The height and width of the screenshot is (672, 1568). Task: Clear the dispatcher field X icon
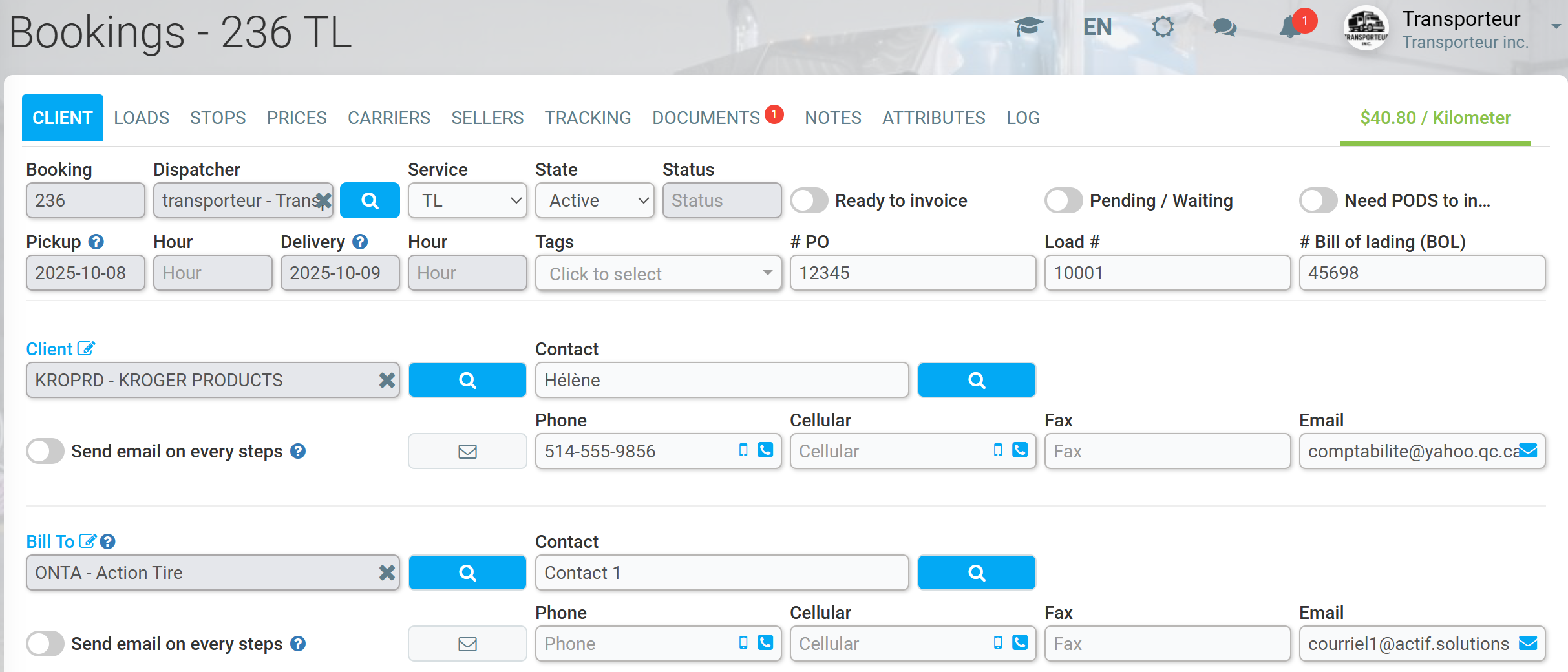pyautogui.click(x=323, y=200)
